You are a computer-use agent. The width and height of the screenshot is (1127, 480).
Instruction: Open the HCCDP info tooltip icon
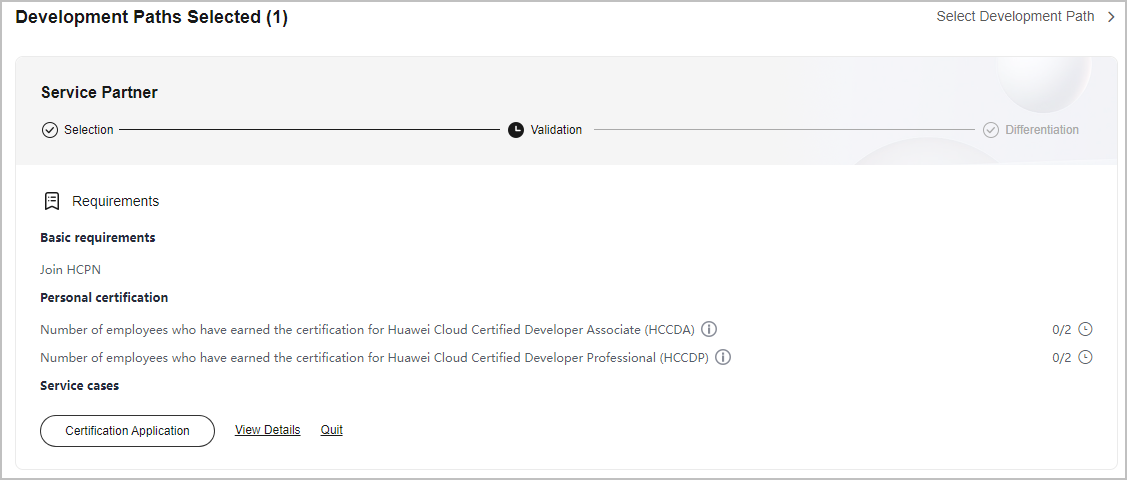click(723, 357)
